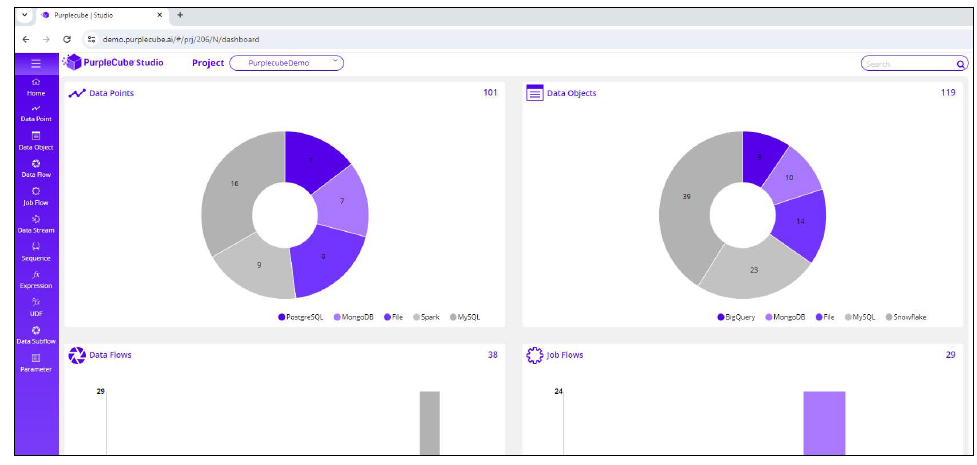Click the Job Flows total 29
The image size is (977, 465).
[950, 355]
